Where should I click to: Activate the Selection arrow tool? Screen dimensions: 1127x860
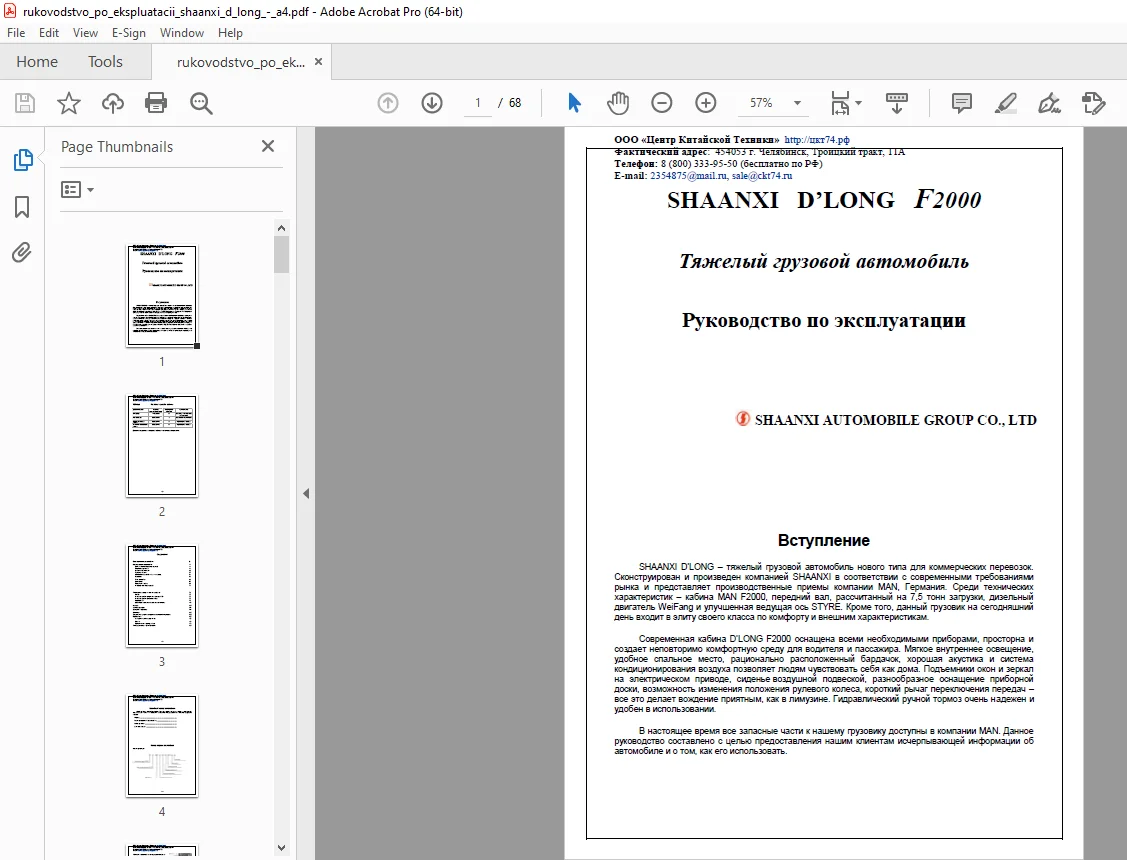(574, 103)
